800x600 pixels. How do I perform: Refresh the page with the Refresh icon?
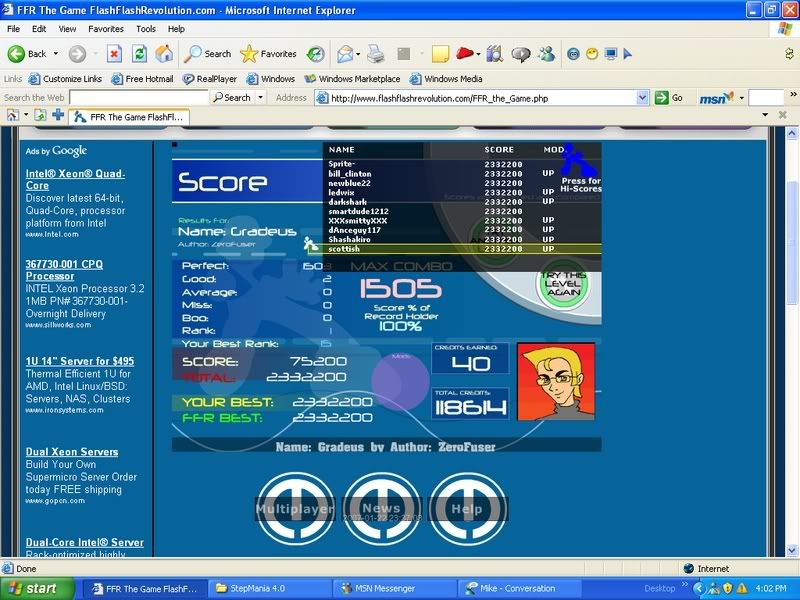tap(140, 54)
